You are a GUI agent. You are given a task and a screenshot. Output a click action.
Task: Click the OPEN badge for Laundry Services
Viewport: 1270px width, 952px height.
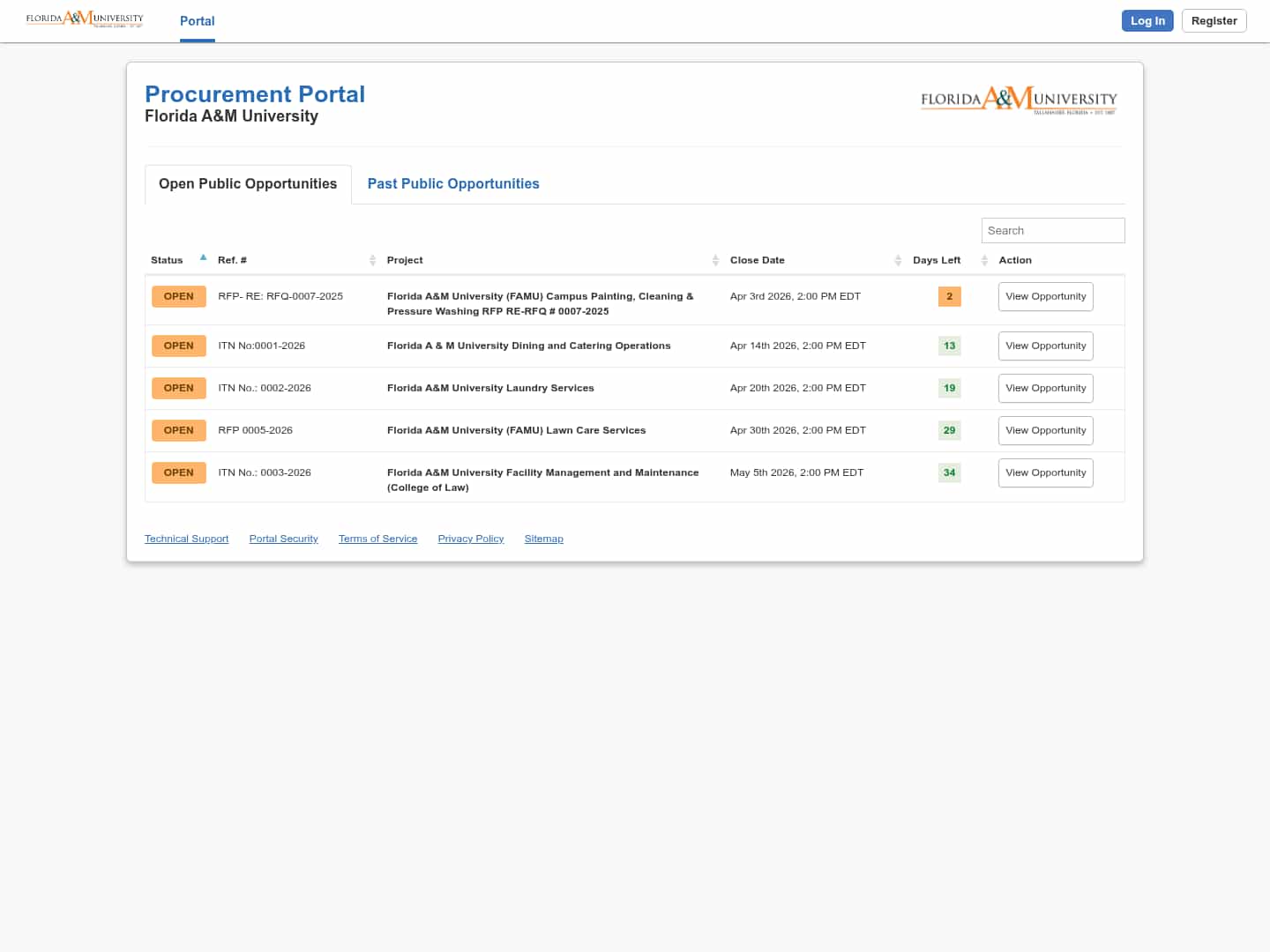179,388
